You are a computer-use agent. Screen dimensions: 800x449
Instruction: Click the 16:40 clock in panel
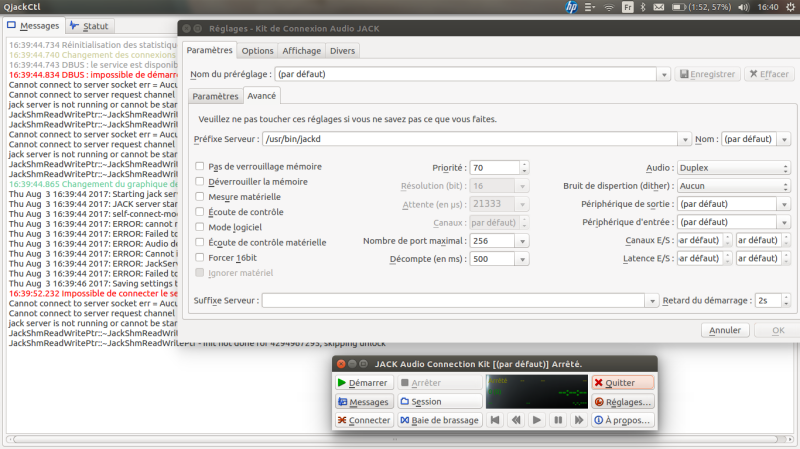click(768, 7)
